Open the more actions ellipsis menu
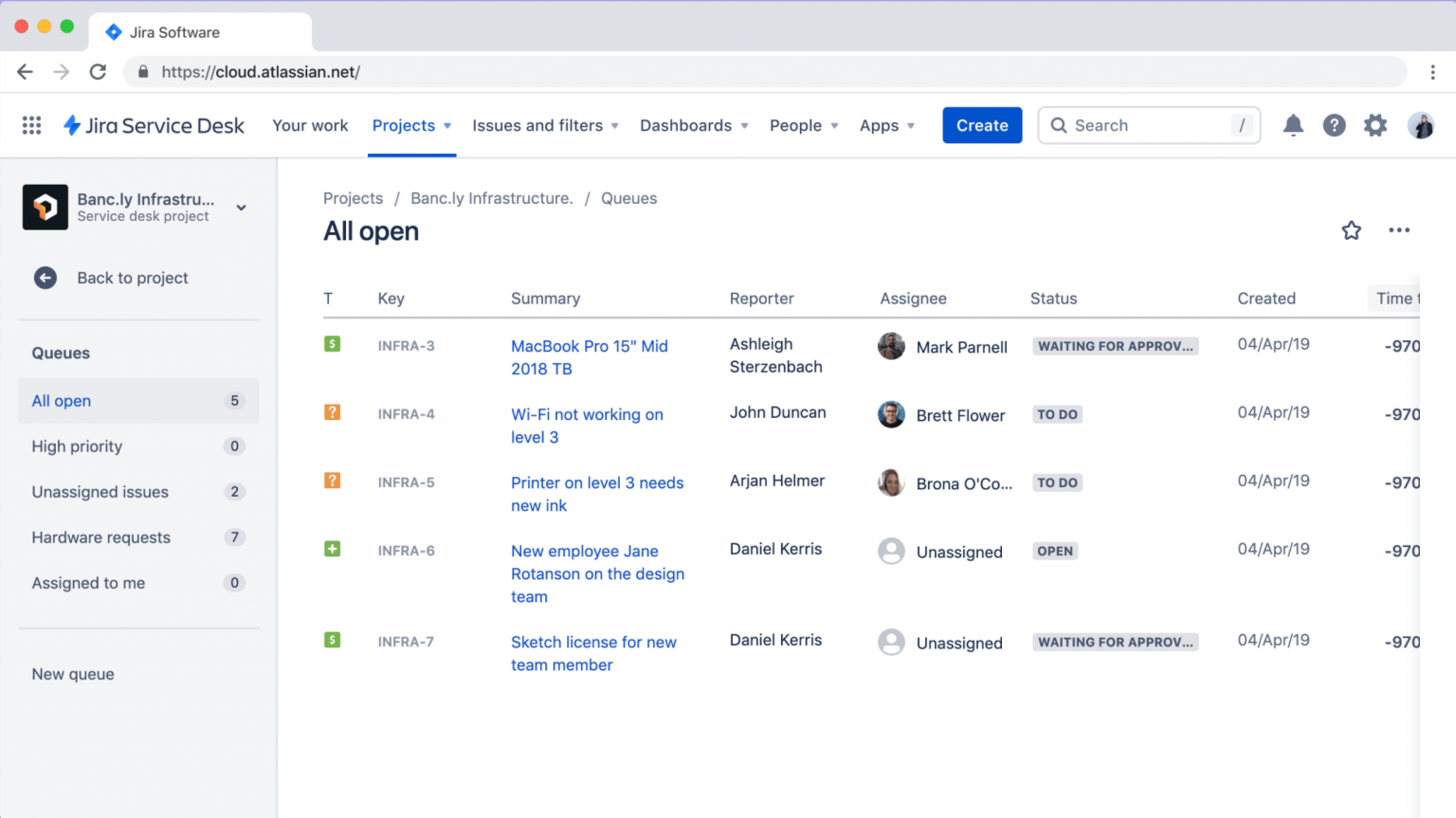The image size is (1456, 818). 1399,229
